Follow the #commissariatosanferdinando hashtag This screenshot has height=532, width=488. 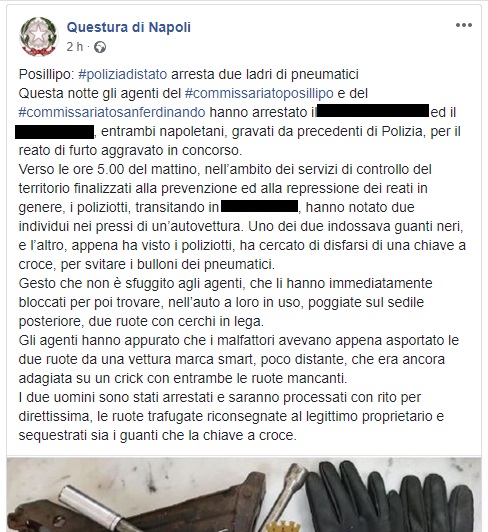112,112
